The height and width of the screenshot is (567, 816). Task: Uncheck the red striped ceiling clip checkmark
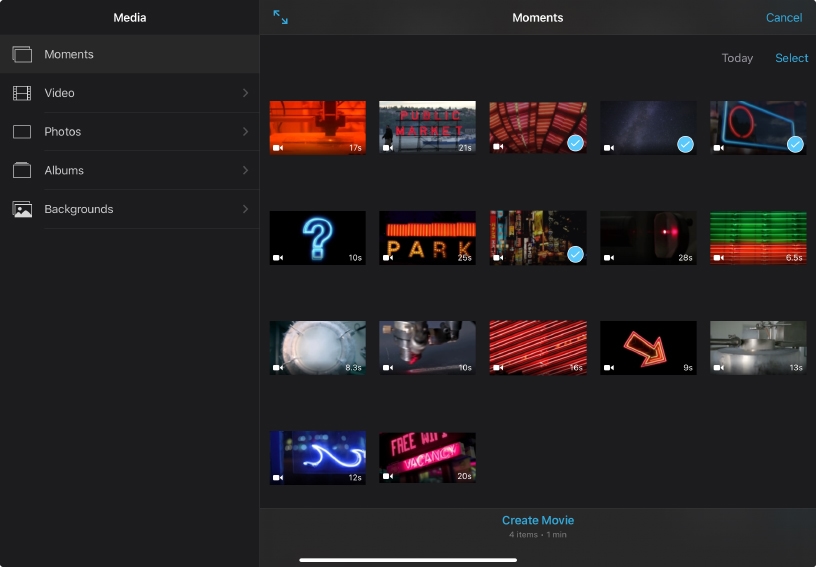pyautogui.click(x=575, y=144)
